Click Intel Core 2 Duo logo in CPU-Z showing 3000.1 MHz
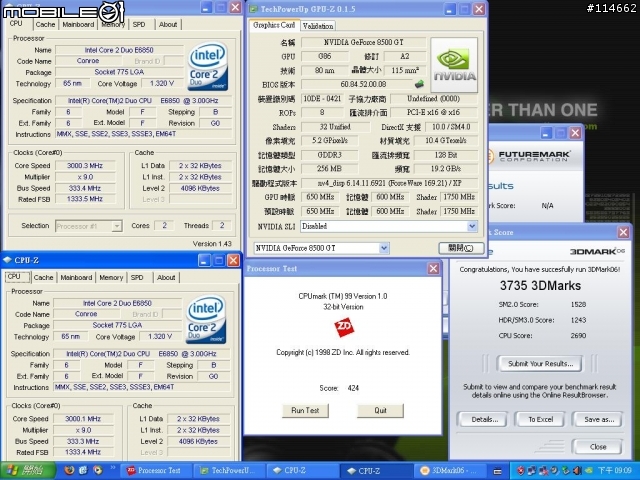640x480 pixels. [x=206, y=320]
